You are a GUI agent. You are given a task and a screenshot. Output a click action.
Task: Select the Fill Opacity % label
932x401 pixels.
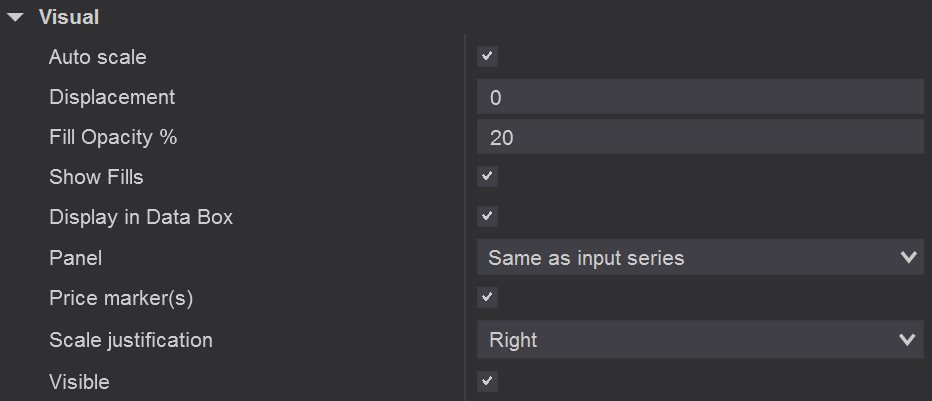113,137
